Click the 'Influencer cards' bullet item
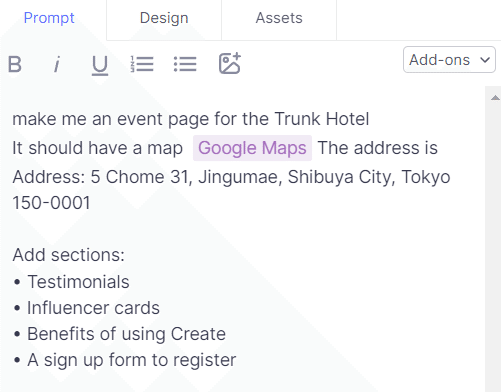This screenshot has height=392, width=501. click(93, 308)
